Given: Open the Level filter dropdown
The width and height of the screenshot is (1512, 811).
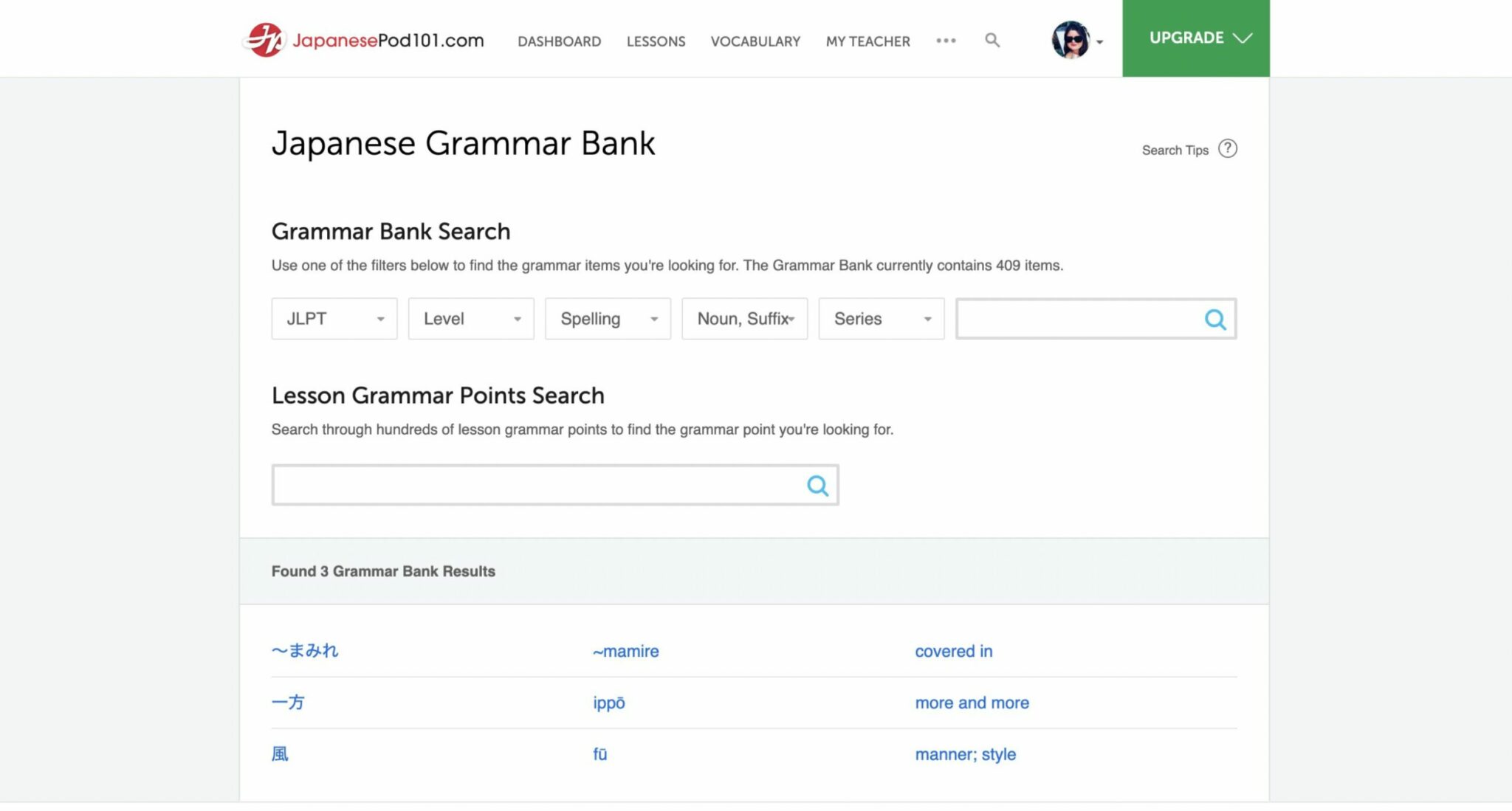Looking at the screenshot, I should point(470,319).
